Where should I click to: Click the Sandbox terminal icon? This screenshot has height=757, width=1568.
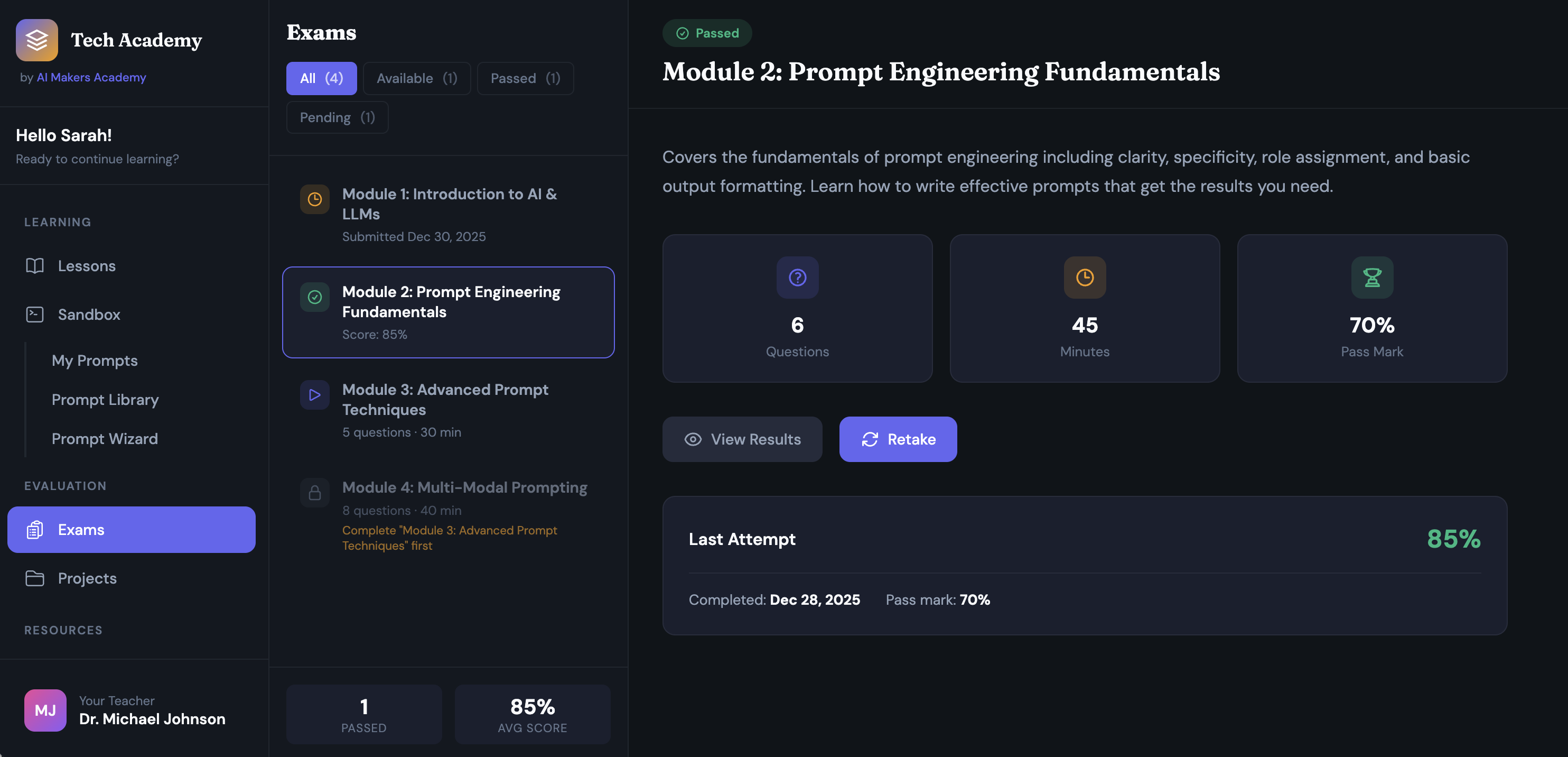(x=35, y=315)
